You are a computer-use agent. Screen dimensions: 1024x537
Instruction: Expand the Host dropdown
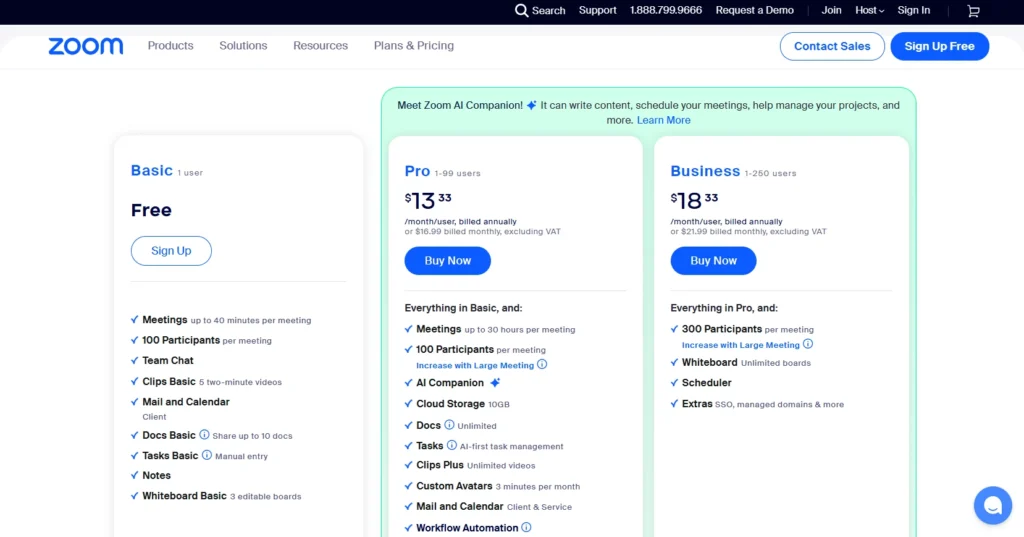pos(869,11)
